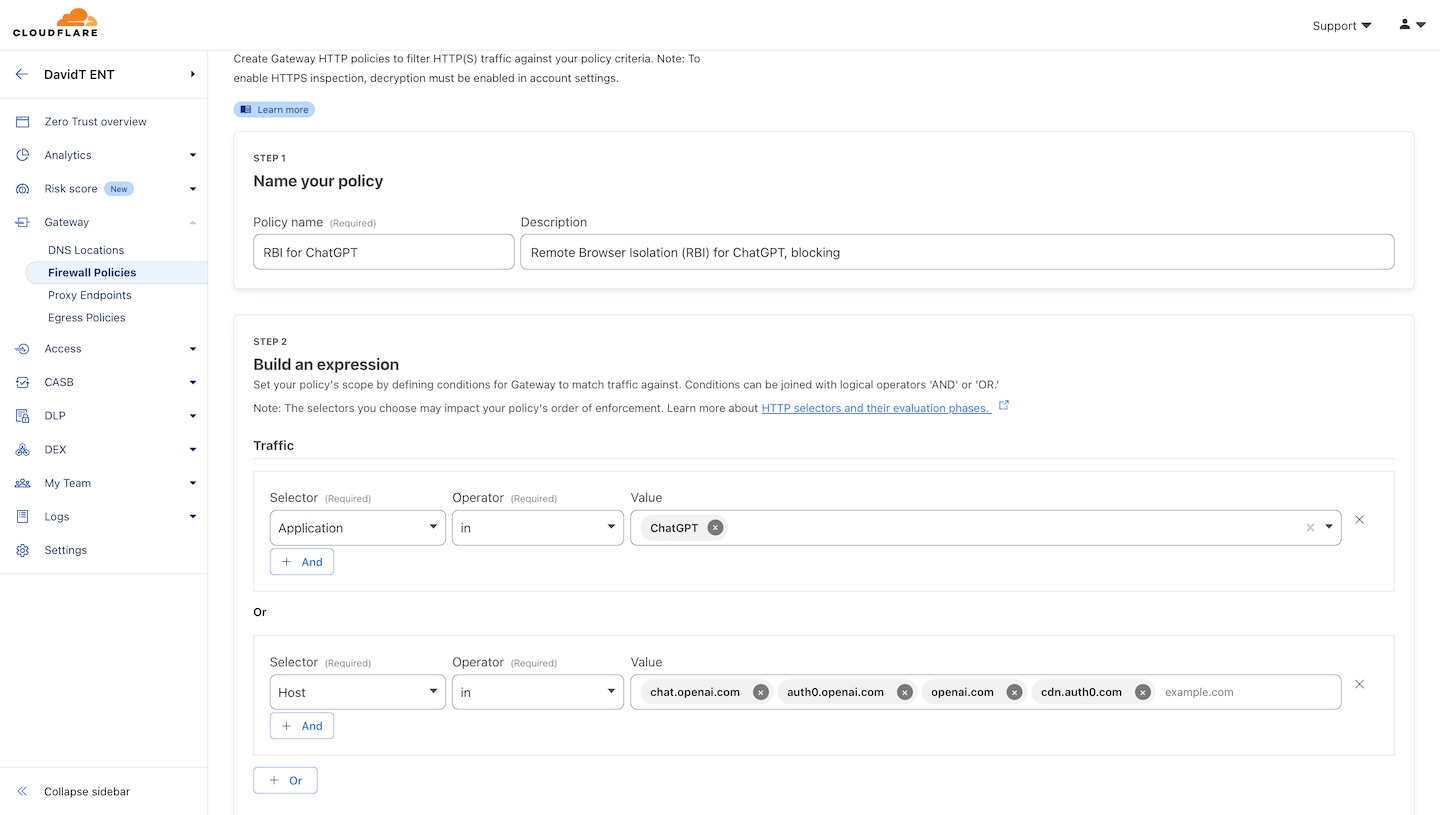
Task: Click the CASB sidebar icon
Action: [x=22, y=382]
